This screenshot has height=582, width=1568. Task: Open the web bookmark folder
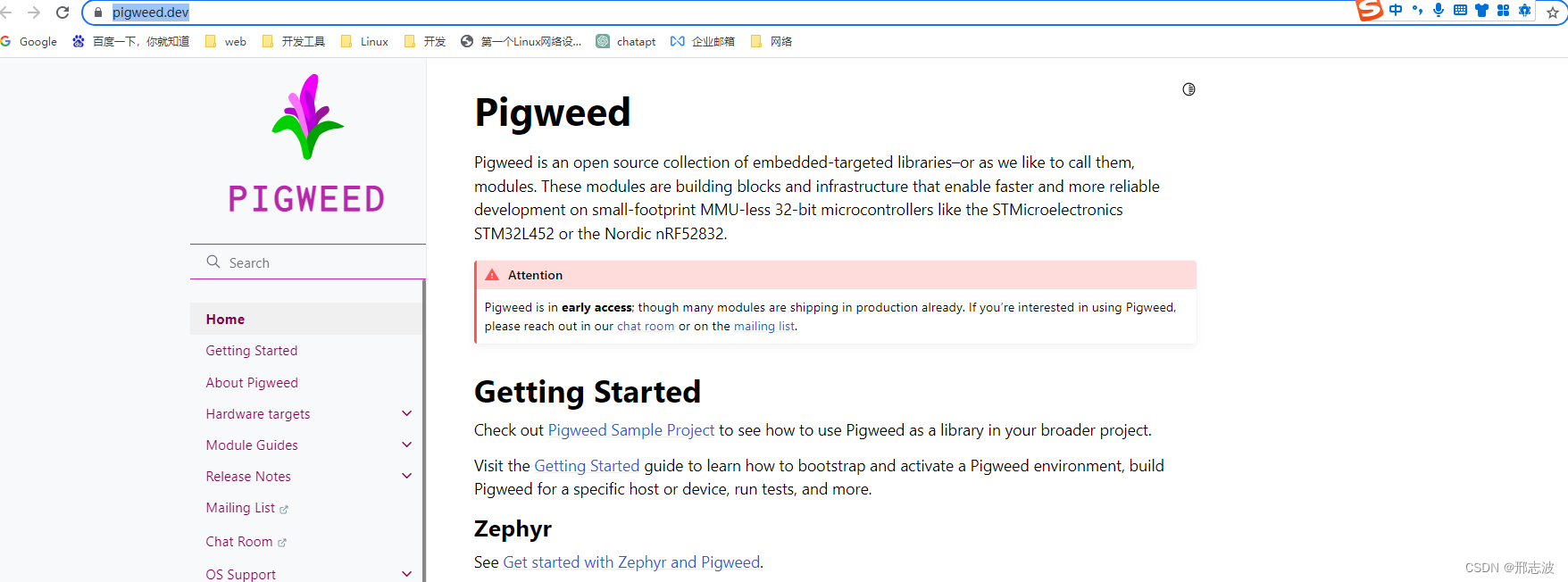point(226,41)
